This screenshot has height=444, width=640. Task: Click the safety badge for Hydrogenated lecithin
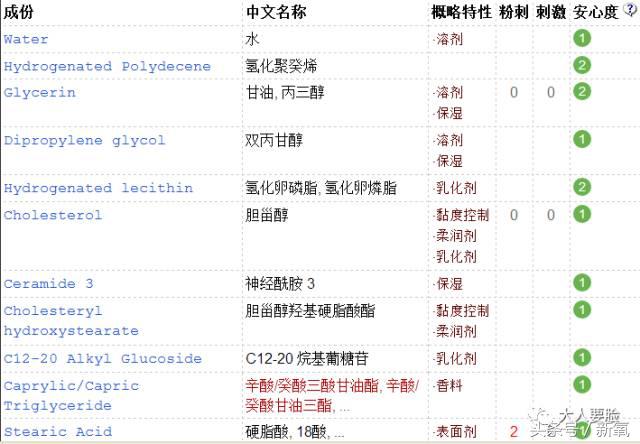582,187
